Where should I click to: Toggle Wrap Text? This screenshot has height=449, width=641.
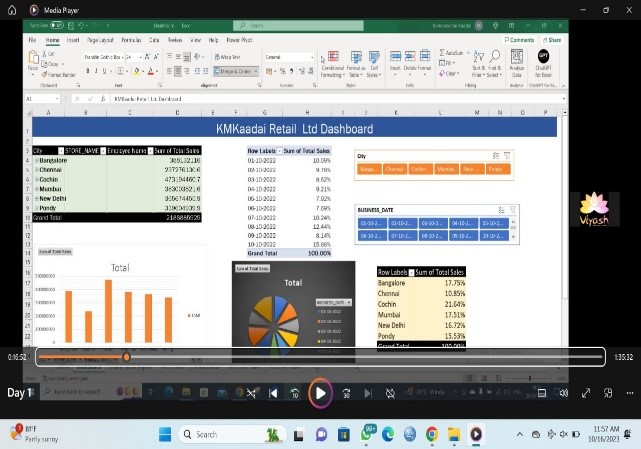pos(227,57)
